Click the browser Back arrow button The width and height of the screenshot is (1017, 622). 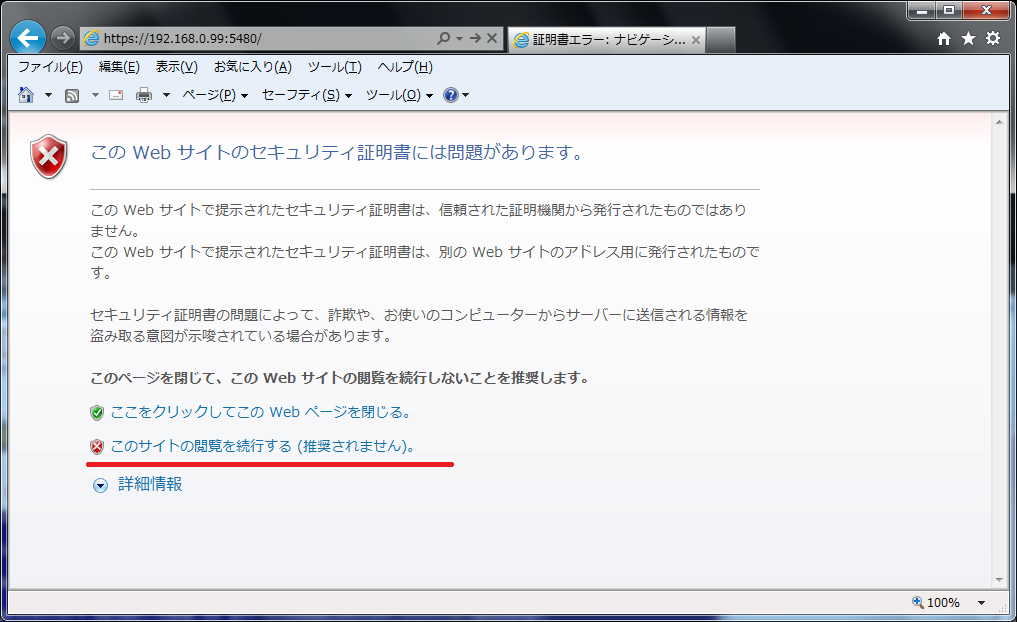click(28, 38)
